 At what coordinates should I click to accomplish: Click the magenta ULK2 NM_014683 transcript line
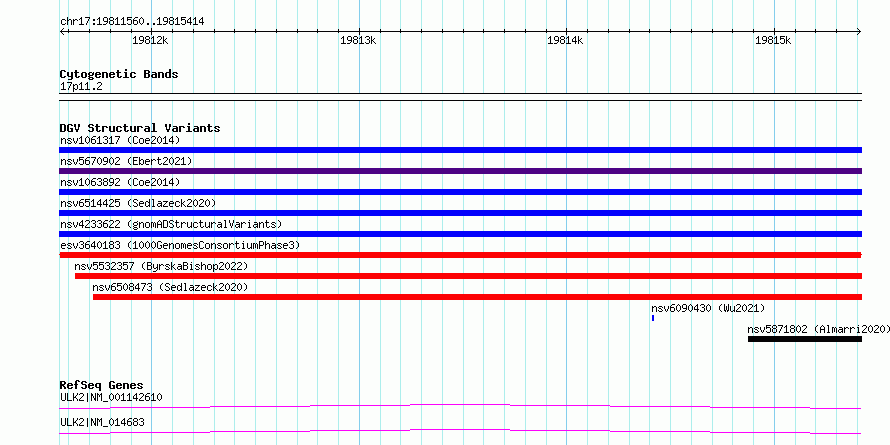tap(460, 431)
